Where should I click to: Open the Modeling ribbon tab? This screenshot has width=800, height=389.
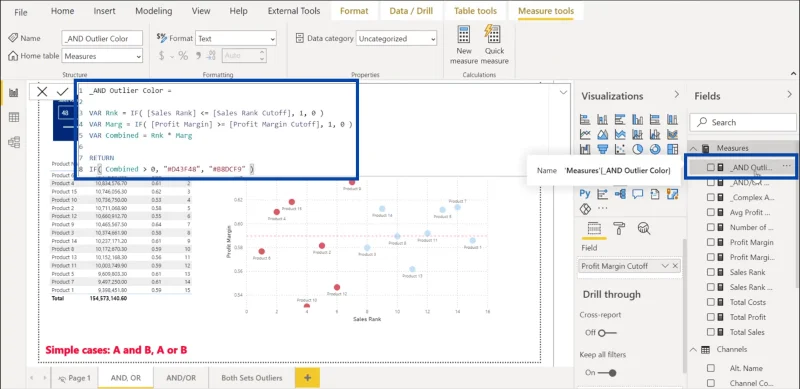click(154, 11)
